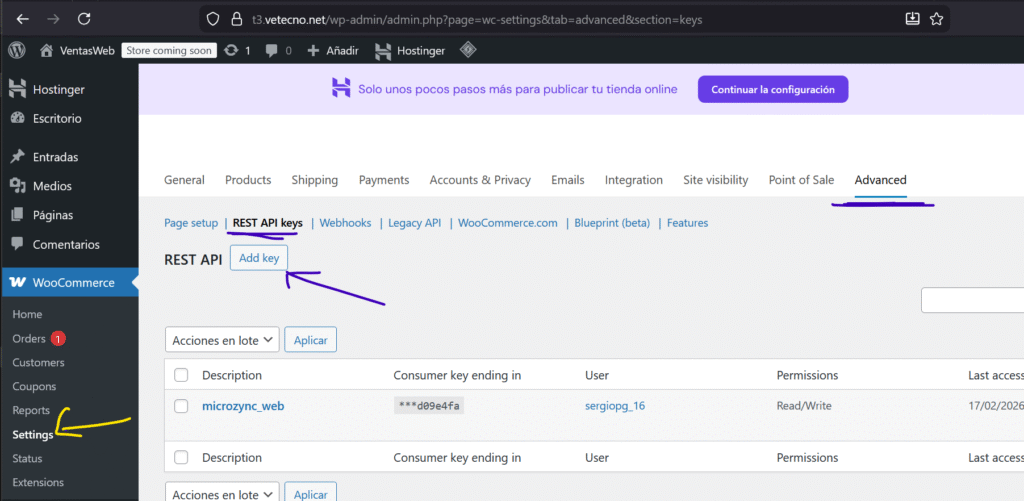Click the browser reload icon
This screenshot has width=1024, height=501.
click(84, 19)
